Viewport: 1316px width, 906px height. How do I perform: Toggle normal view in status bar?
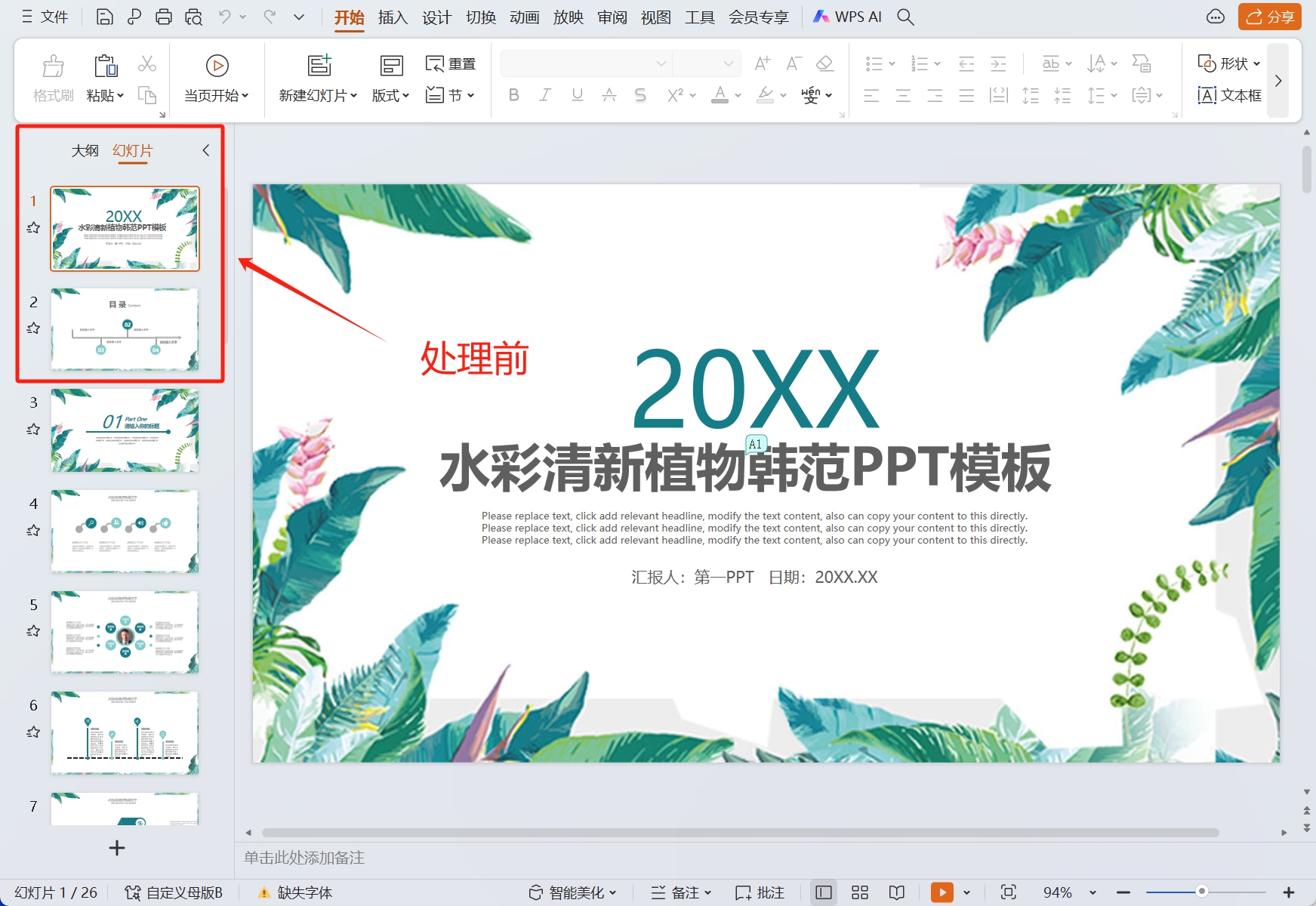coord(824,892)
